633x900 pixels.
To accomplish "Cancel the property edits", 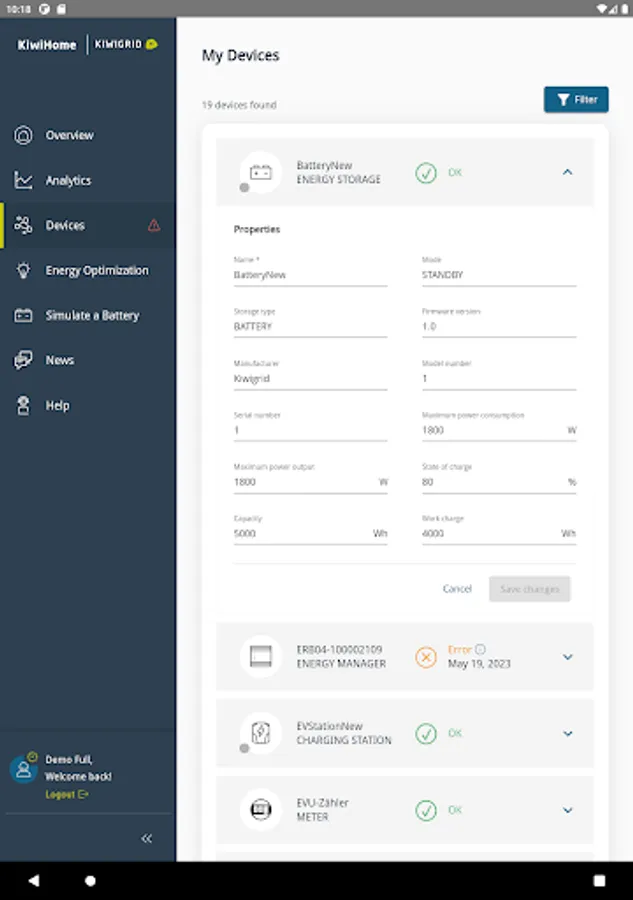I will pyautogui.click(x=457, y=589).
